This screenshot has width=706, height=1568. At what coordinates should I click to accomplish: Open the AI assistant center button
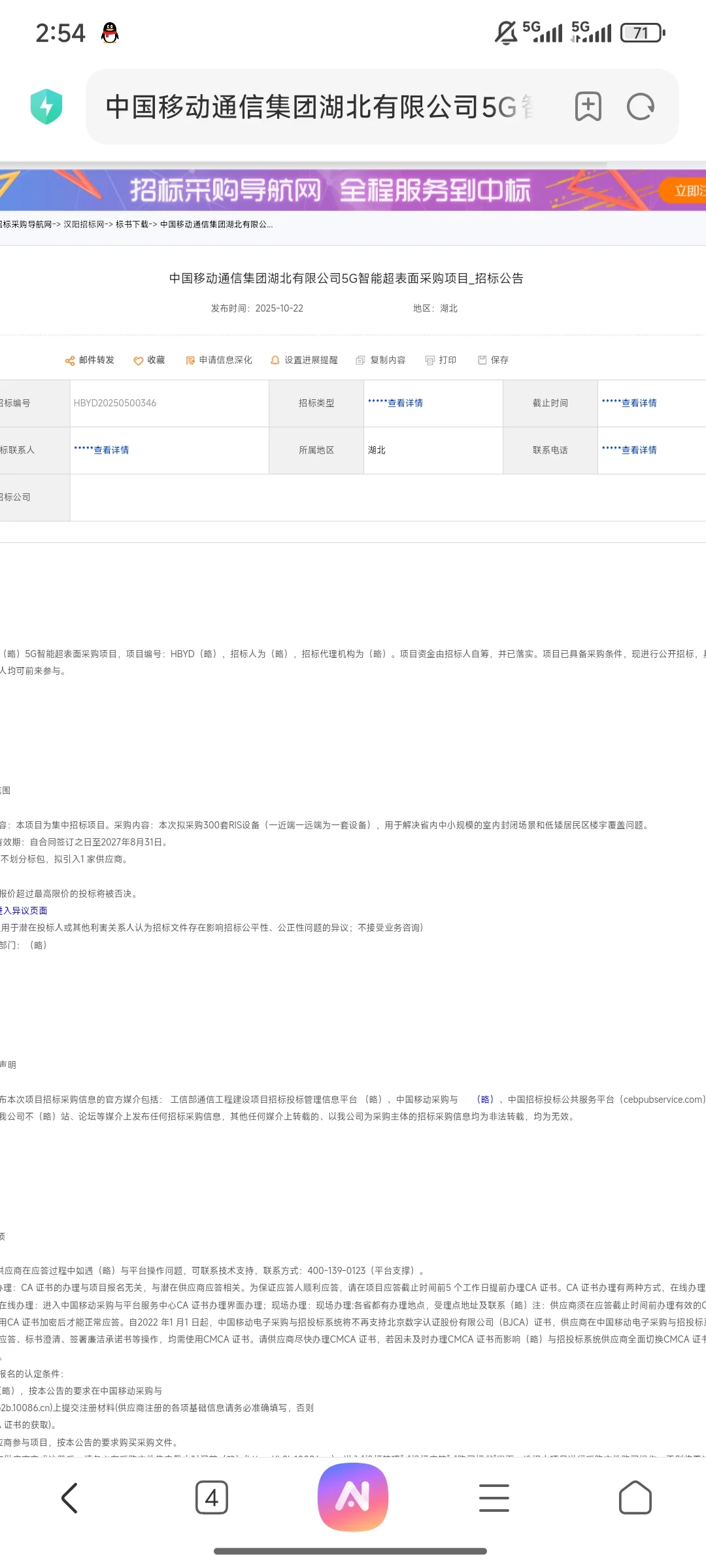pyautogui.click(x=353, y=1497)
